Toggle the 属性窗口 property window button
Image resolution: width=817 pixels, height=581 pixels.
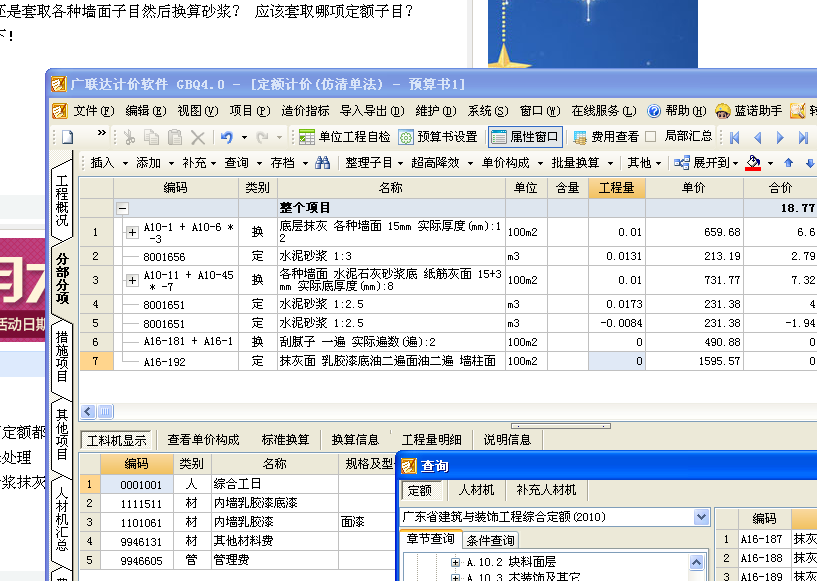525,137
